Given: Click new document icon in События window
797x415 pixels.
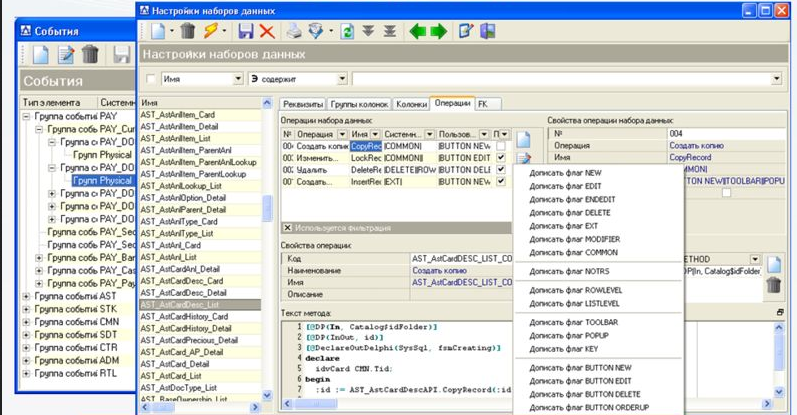Looking at the screenshot, I should click(41, 54).
